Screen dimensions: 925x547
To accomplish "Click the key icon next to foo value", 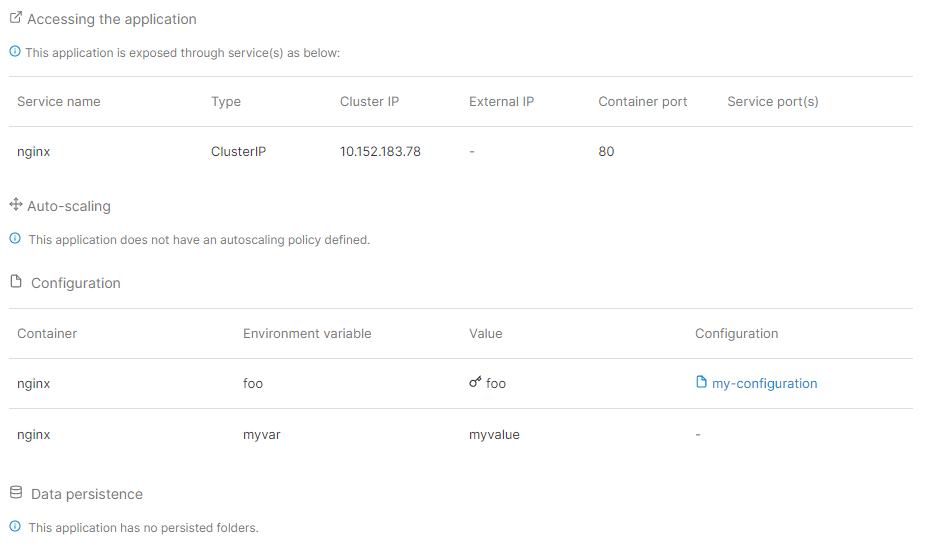I will 475,382.
